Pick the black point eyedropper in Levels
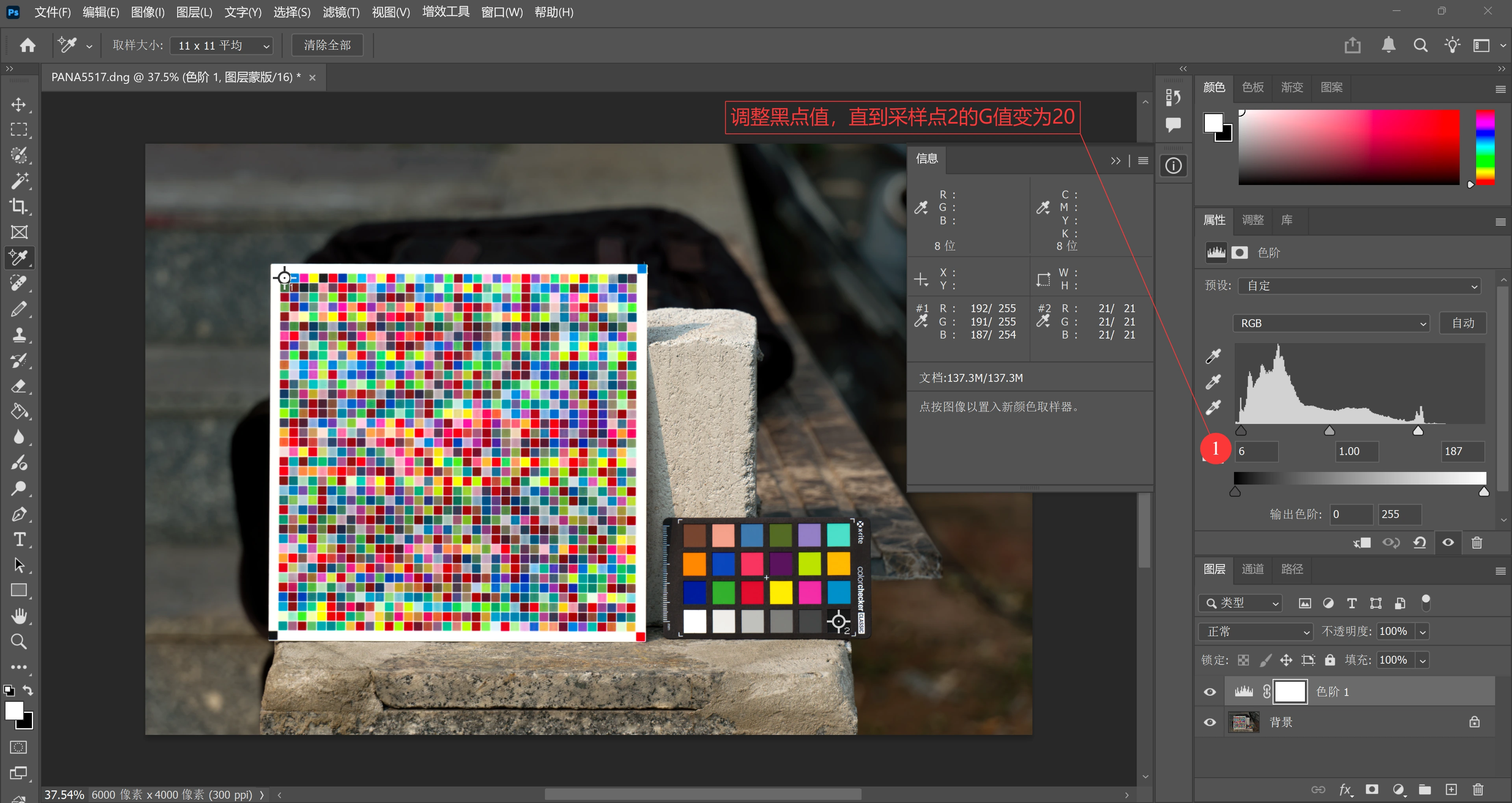 [1213, 356]
